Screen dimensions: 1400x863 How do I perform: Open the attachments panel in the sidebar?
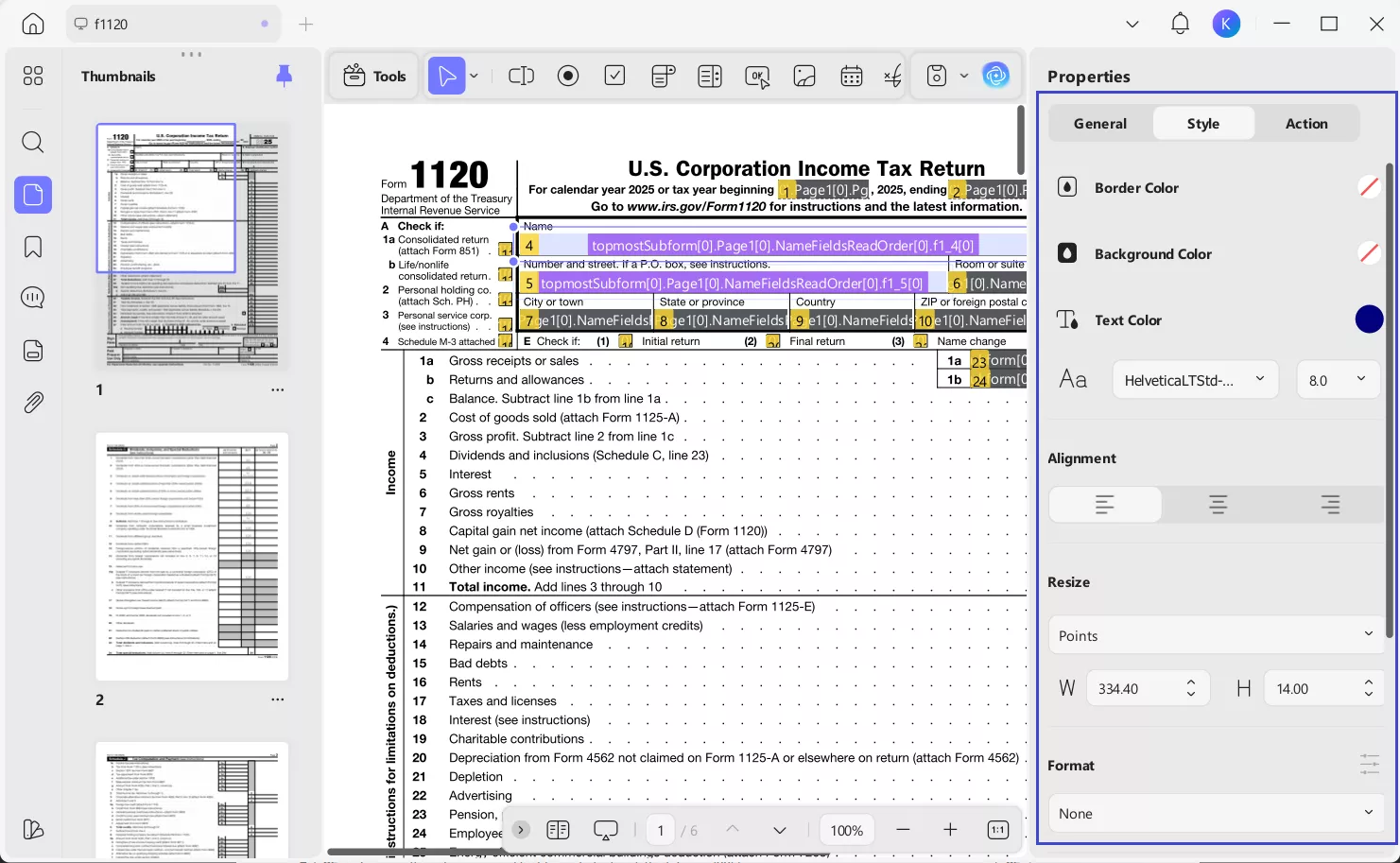(x=32, y=402)
